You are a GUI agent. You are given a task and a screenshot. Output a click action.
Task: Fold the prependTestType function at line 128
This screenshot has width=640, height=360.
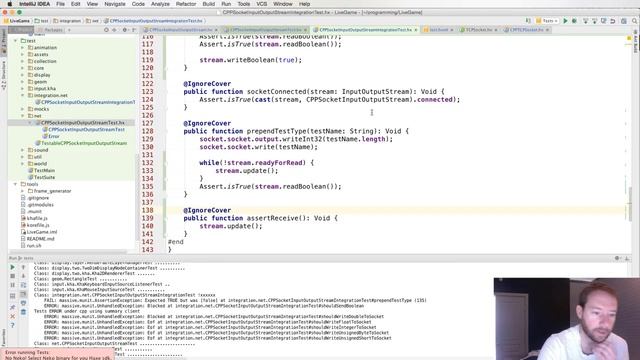(165, 131)
